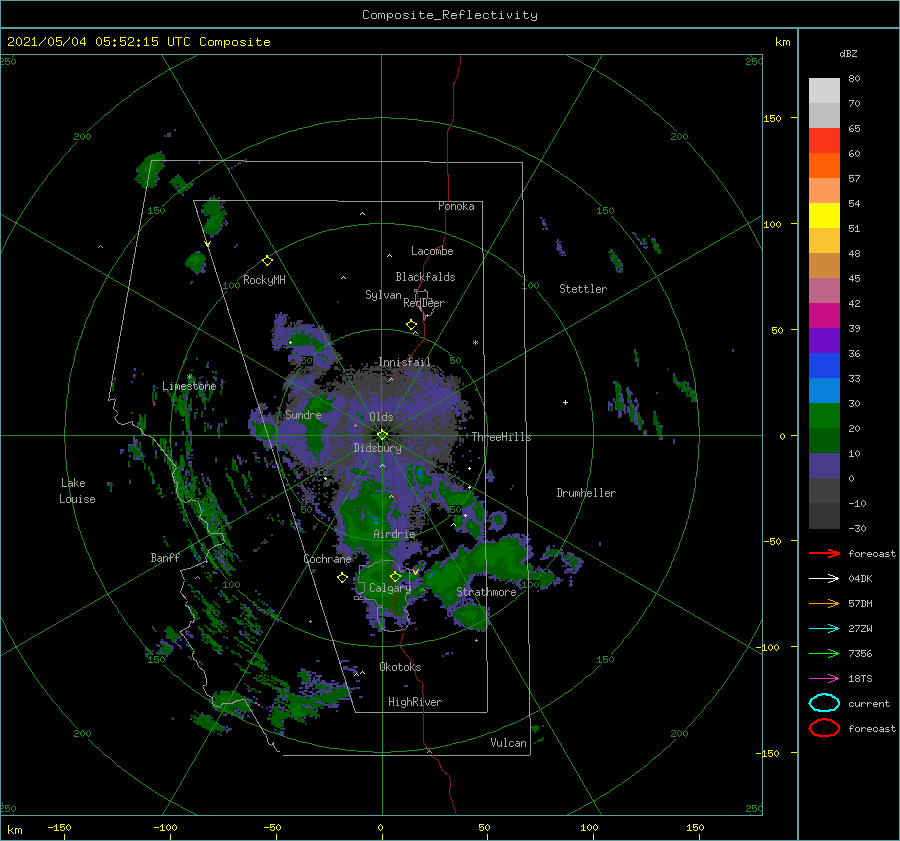The image size is (900, 841).
Task: Click the dBZ legend heading
Action: (x=848, y=53)
